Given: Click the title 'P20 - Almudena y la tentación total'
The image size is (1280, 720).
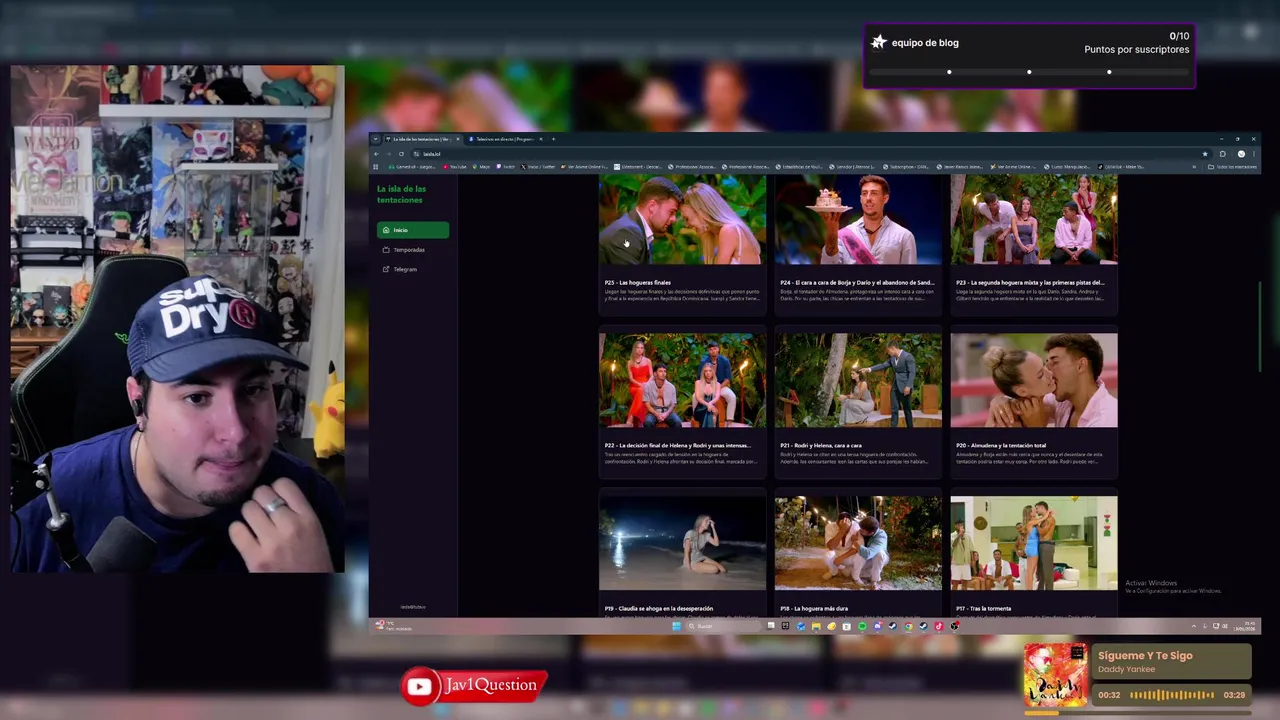Looking at the screenshot, I should click(1002, 446).
